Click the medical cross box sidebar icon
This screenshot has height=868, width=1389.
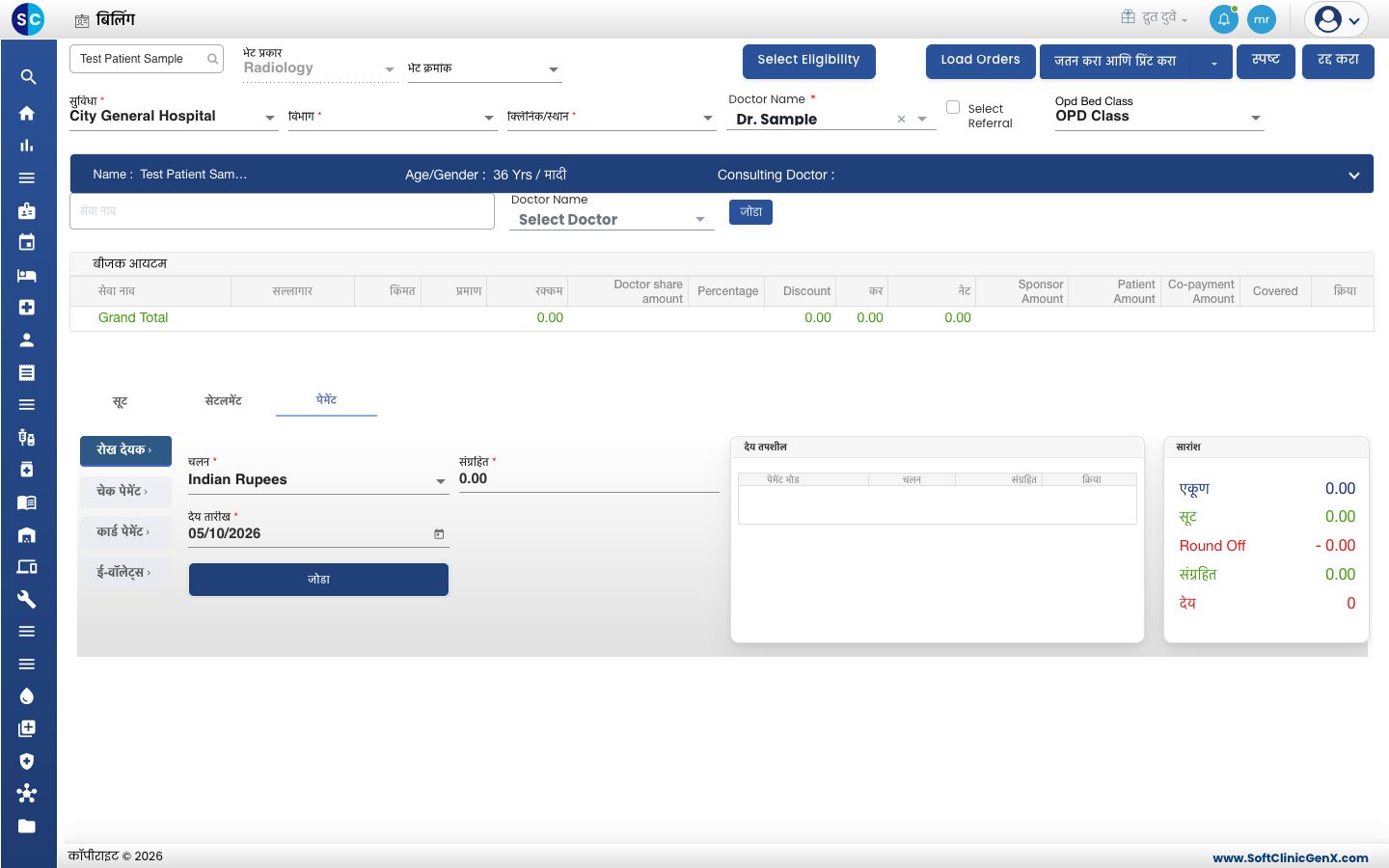click(27, 307)
